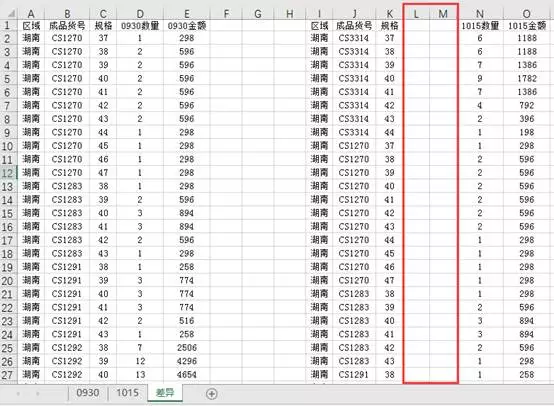Click CS3314 cell in row 2
The image size is (554, 406).
[x=354, y=38]
